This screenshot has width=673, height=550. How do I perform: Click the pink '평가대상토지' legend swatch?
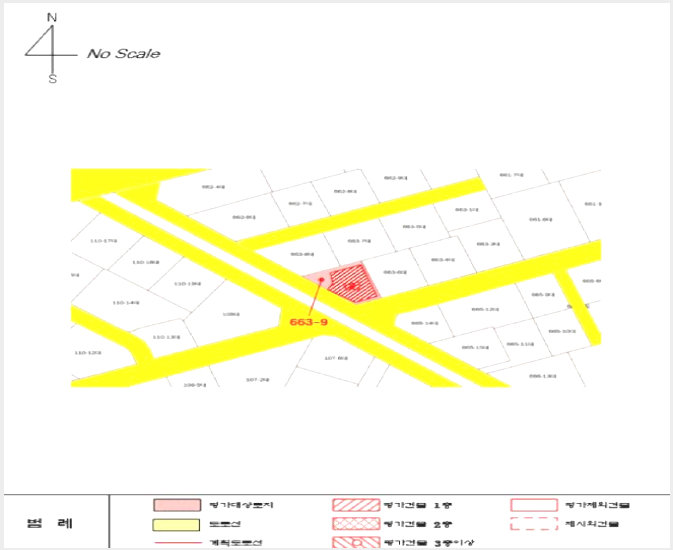point(177,505)
